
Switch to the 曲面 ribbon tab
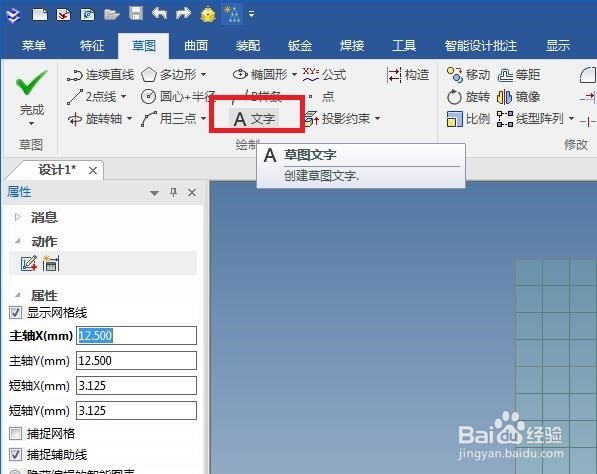point(196,46)
